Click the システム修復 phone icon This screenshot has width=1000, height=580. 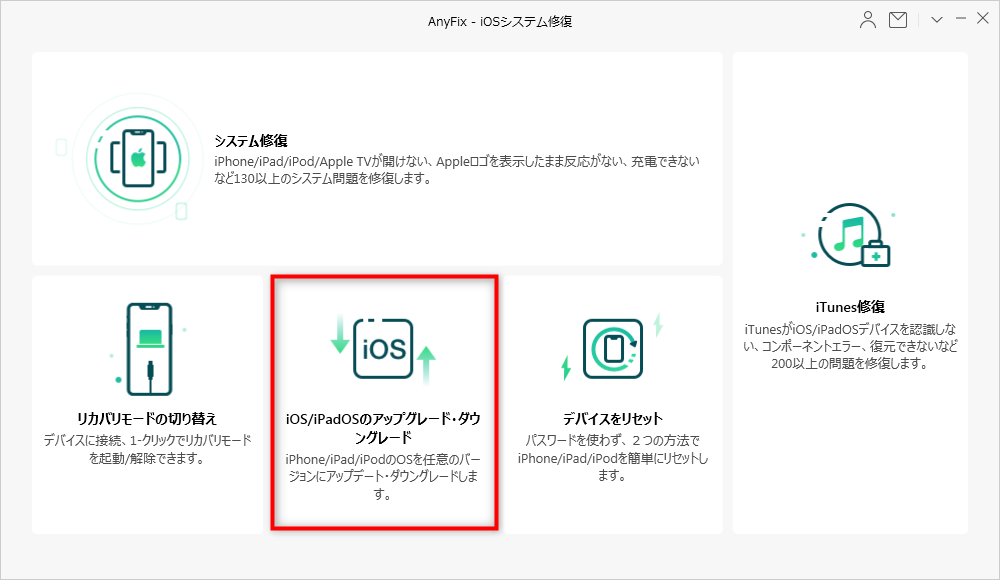click(x=138, y=158)
